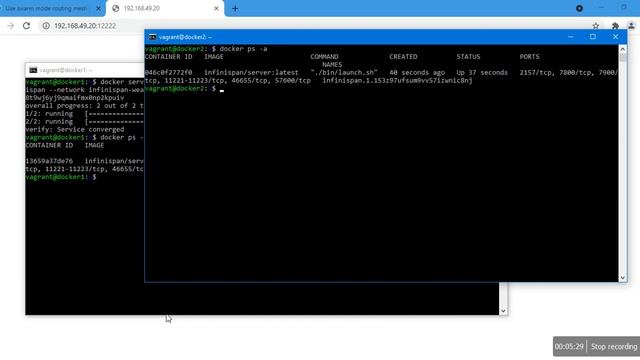This screenshot has height=360, width=640.
Task: Open a new browser tab
Action: (235, 8)
